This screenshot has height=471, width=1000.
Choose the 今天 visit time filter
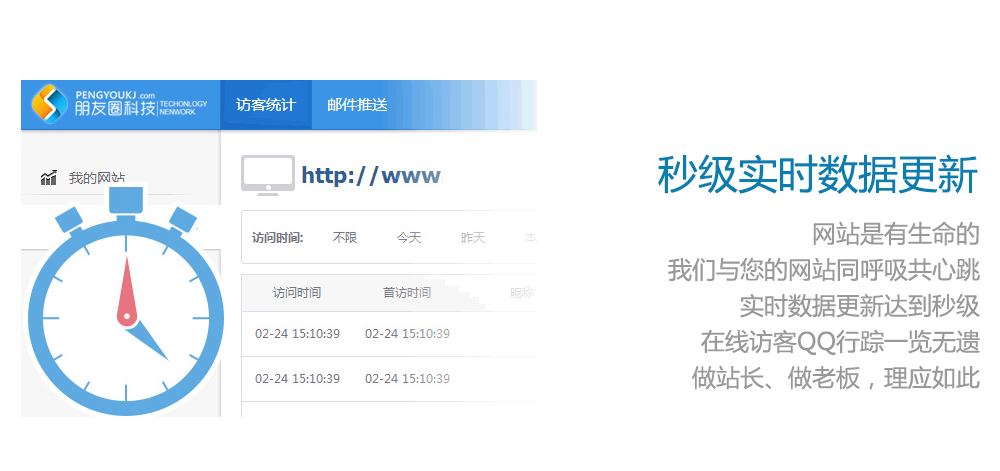click(409, 237)
